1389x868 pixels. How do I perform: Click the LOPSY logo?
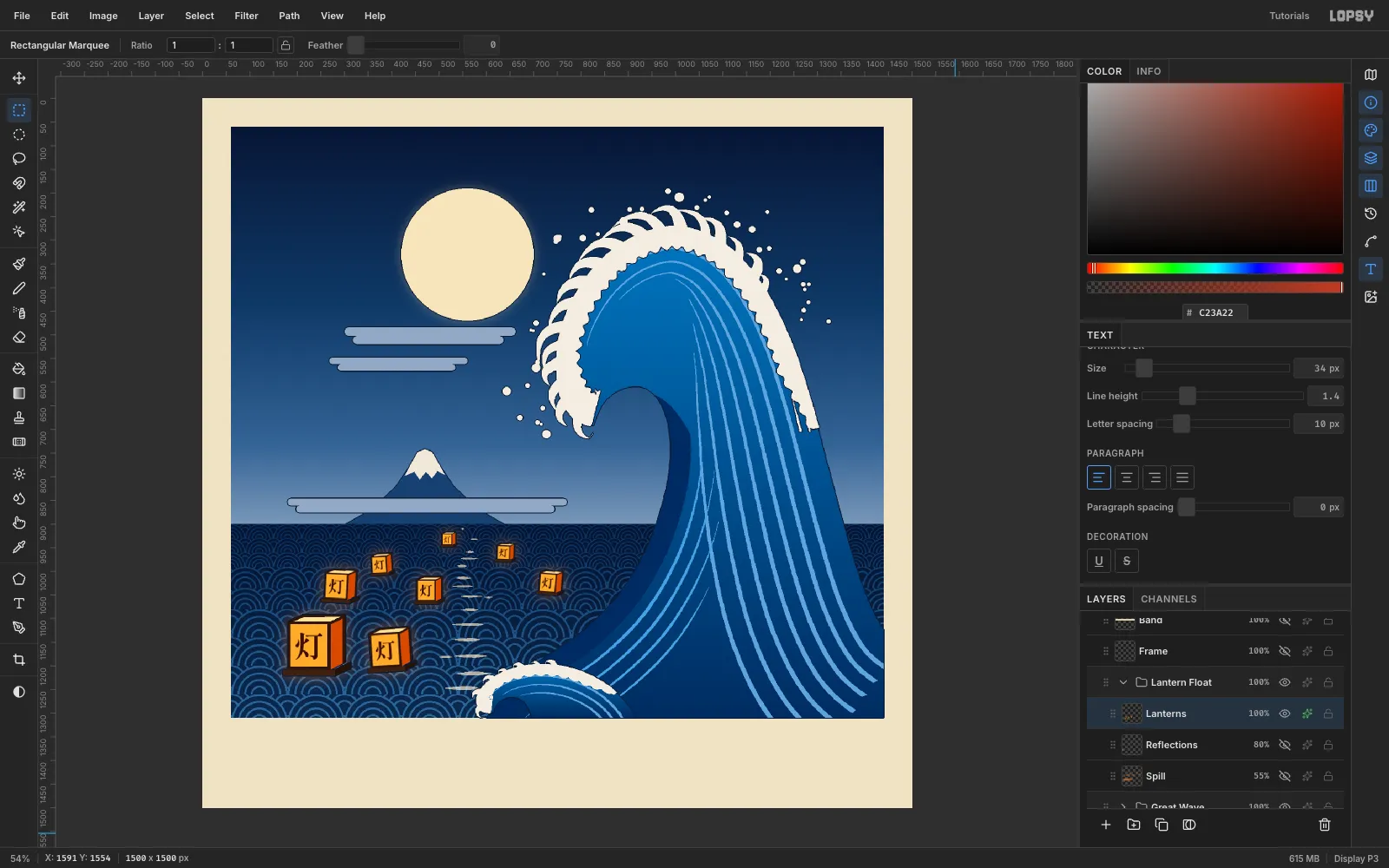pyautogui.click(x=1352, y=16)
